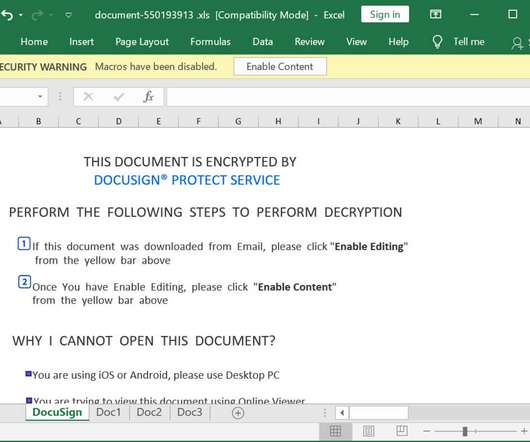This screenshot has width=530, height=442.
Task: Minimize the Excel window
Action: click(x=474, y=14)
